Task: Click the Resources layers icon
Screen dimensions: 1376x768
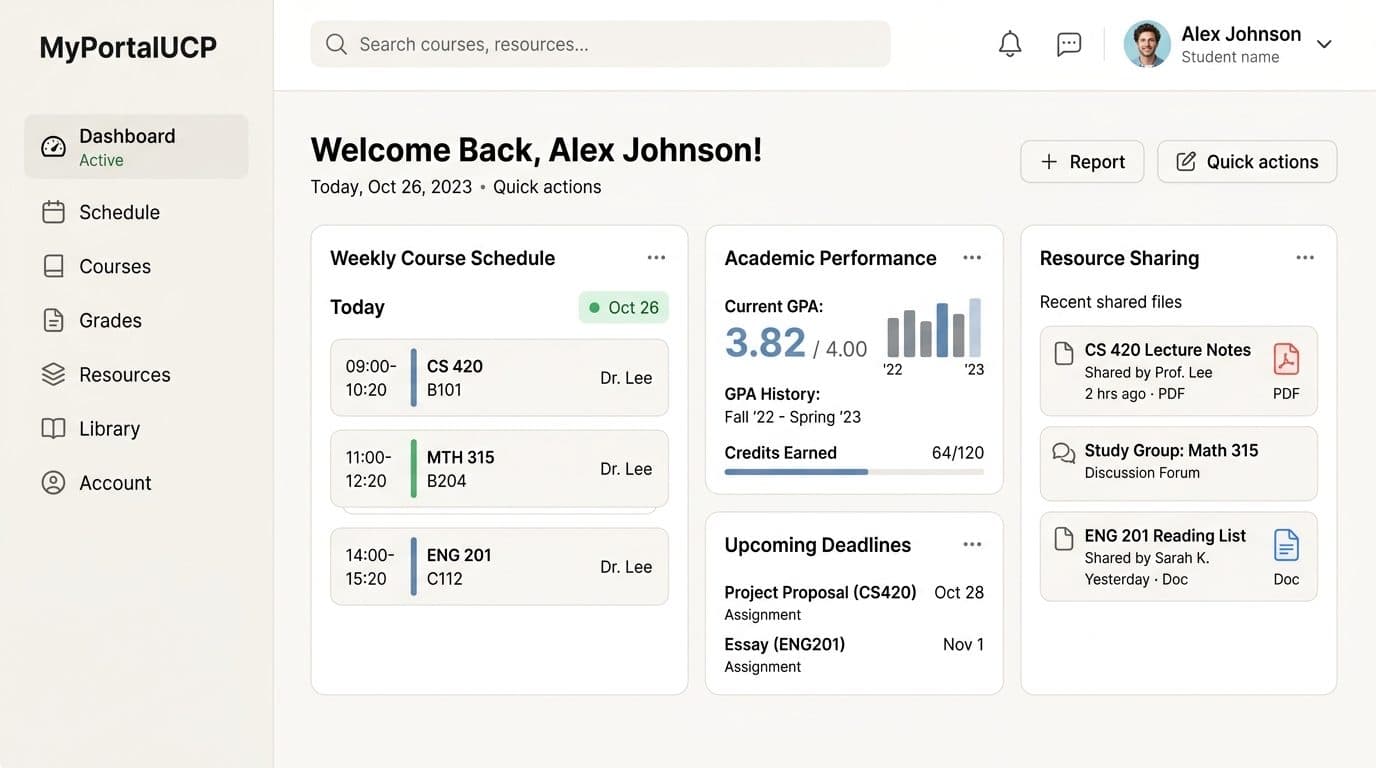Action: pos(53,374)
